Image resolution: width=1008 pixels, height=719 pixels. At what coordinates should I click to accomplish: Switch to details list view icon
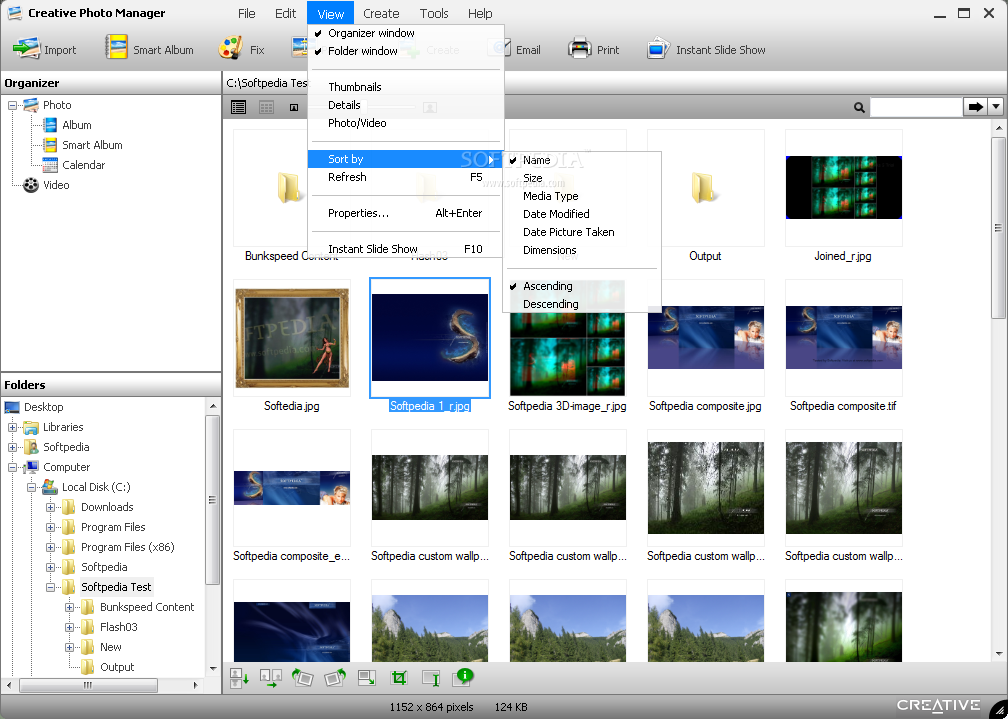238,107
